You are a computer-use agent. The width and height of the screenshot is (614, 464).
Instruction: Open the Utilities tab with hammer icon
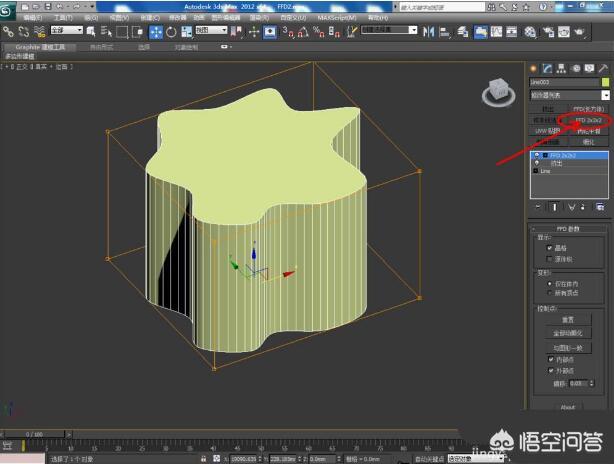(x=601, y=68)
